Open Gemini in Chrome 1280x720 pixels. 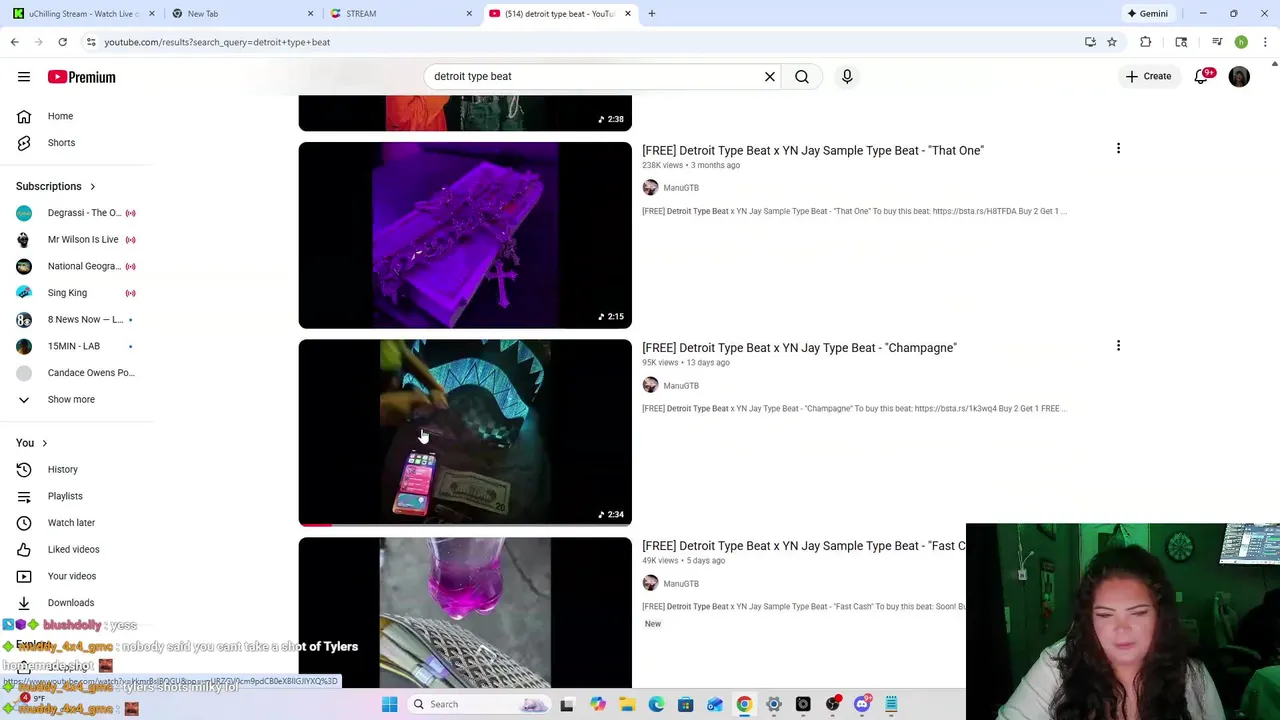pos(1147,14)
